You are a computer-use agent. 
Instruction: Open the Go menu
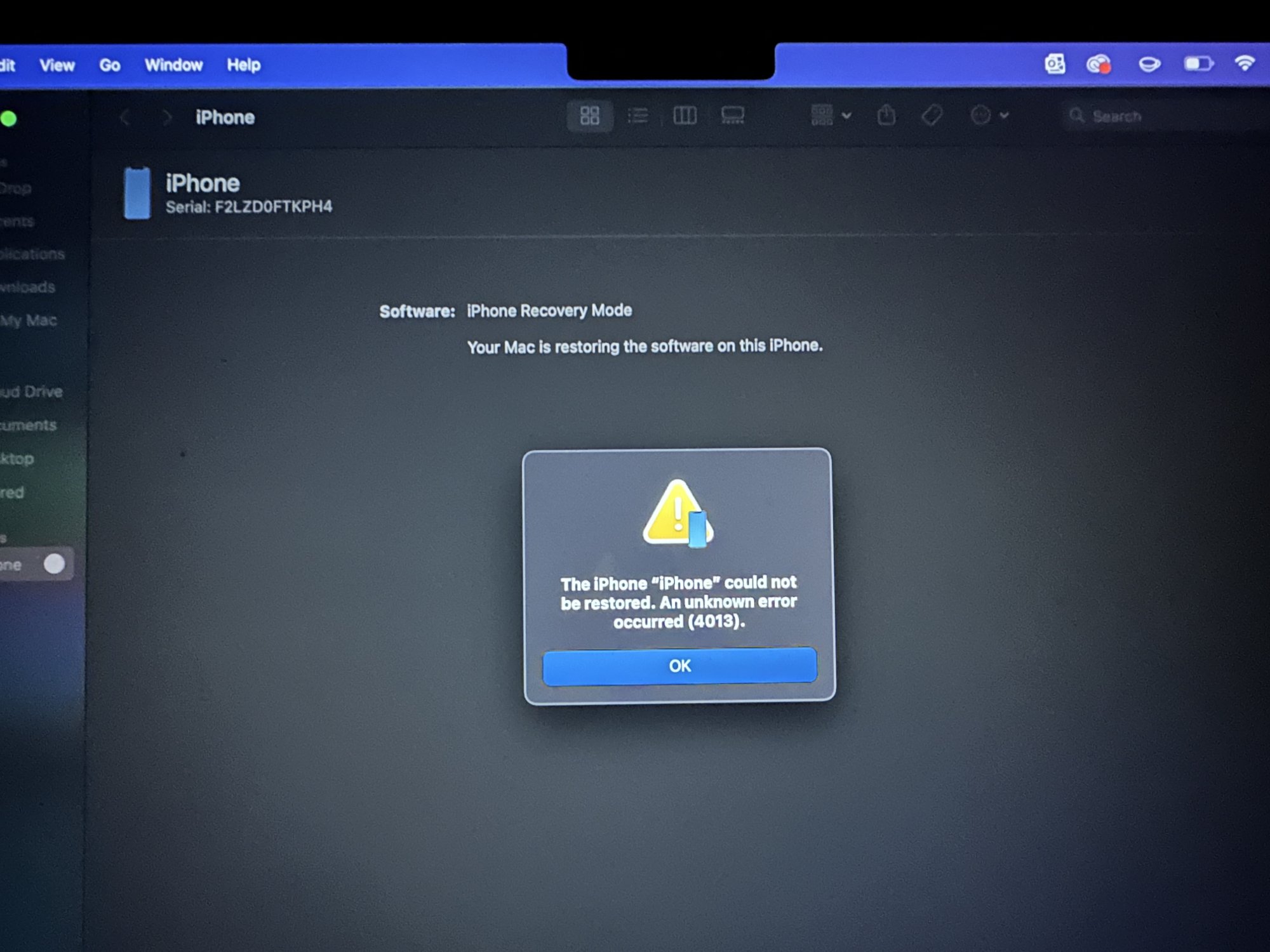pyautogui.click(x=110, y=65)
